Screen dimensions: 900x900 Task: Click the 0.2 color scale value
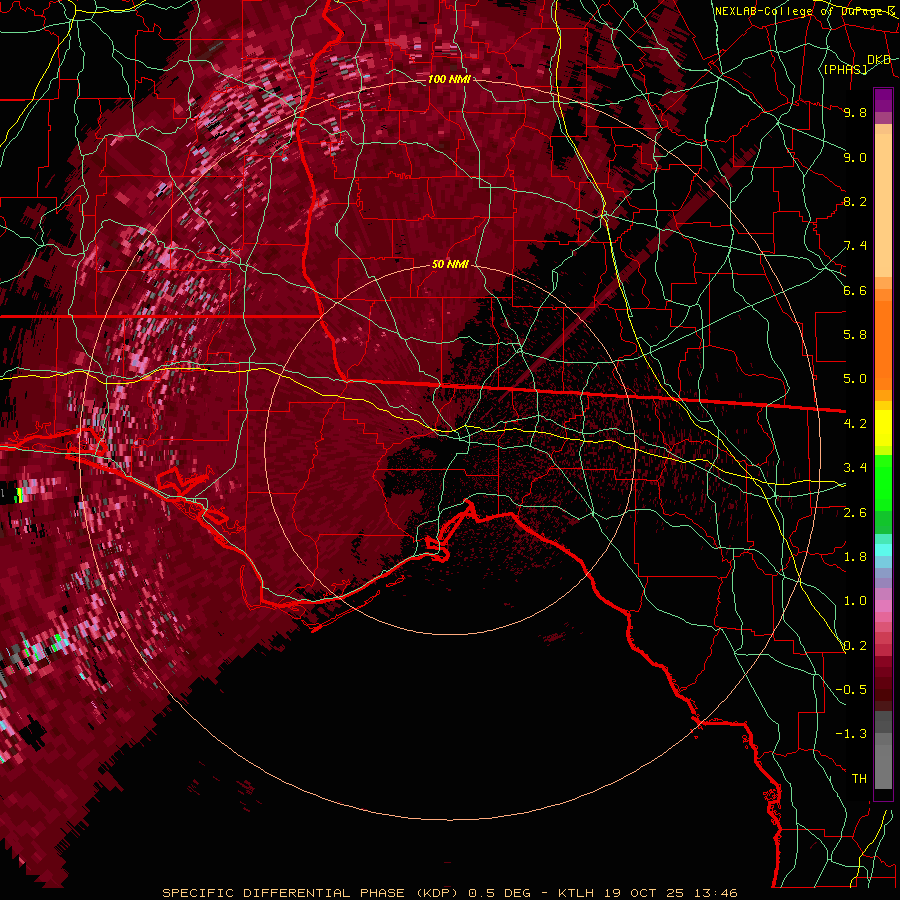[x=855, y=645]
